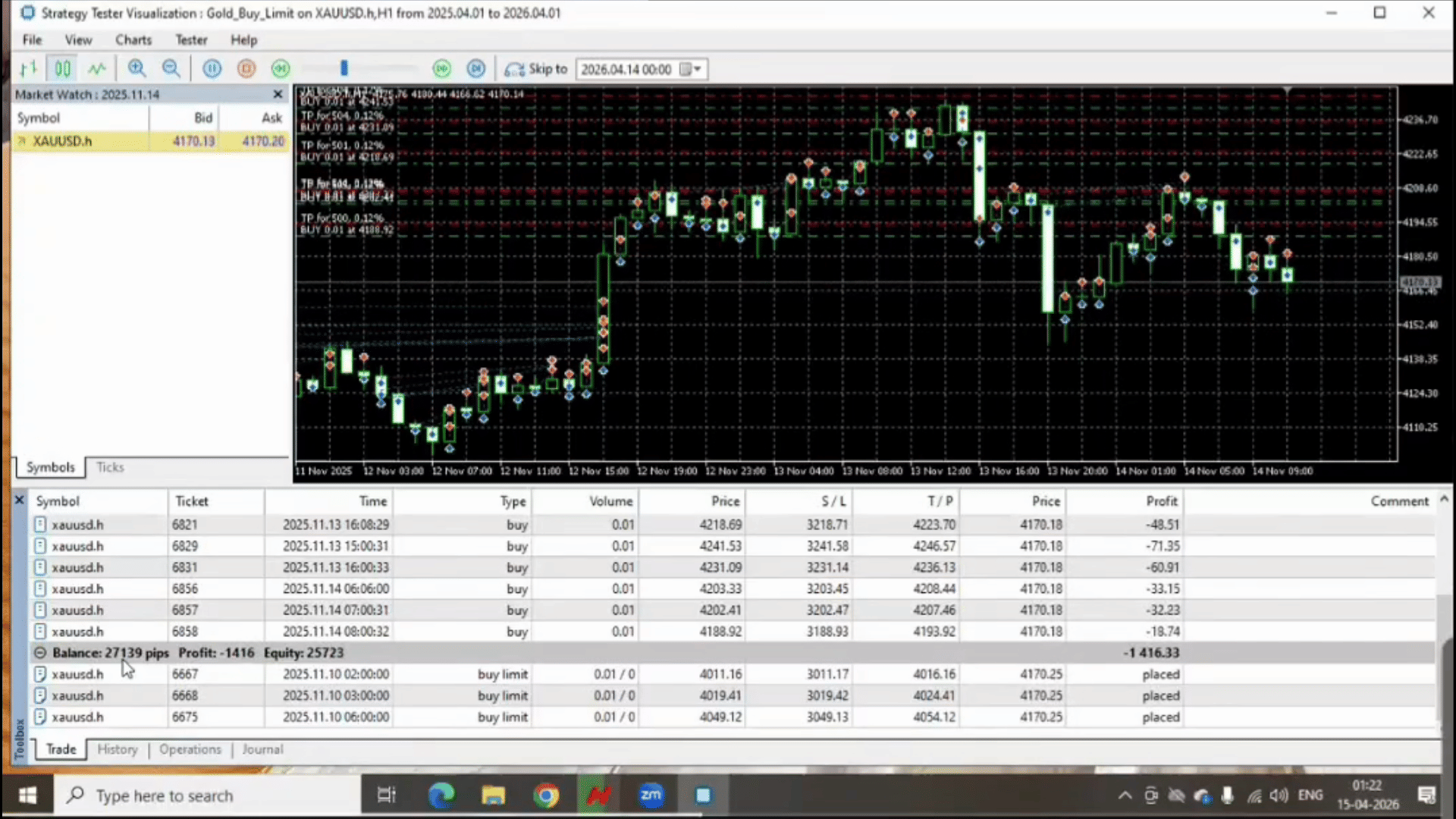Click the green speed-up playback button

[x=442, y=69]
